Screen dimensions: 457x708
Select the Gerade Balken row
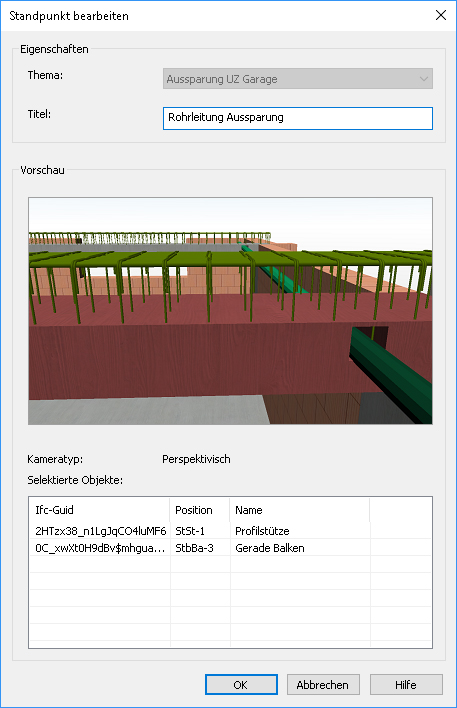point(230,548)
